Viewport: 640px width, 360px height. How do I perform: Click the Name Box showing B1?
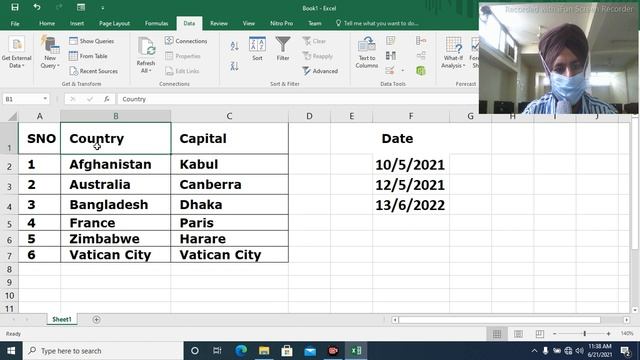point(21,99)
